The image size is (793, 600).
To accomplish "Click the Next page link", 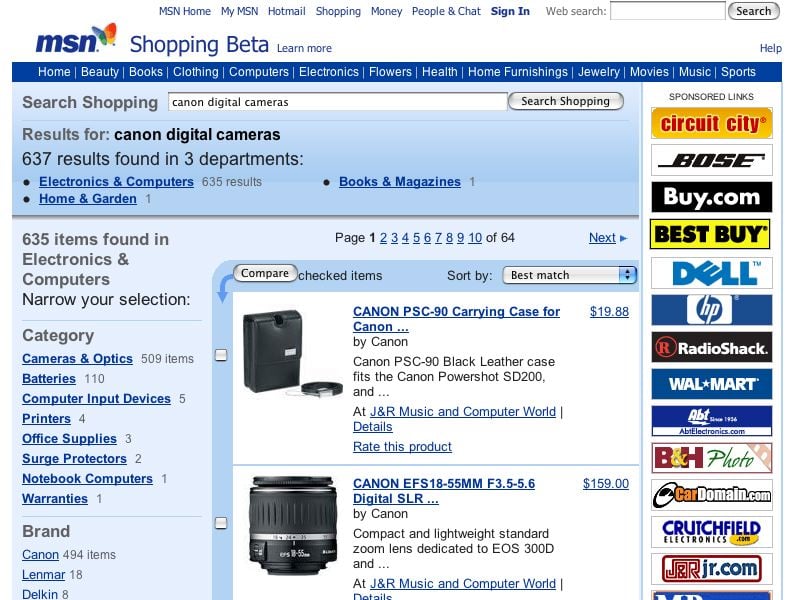I will 602,238.
